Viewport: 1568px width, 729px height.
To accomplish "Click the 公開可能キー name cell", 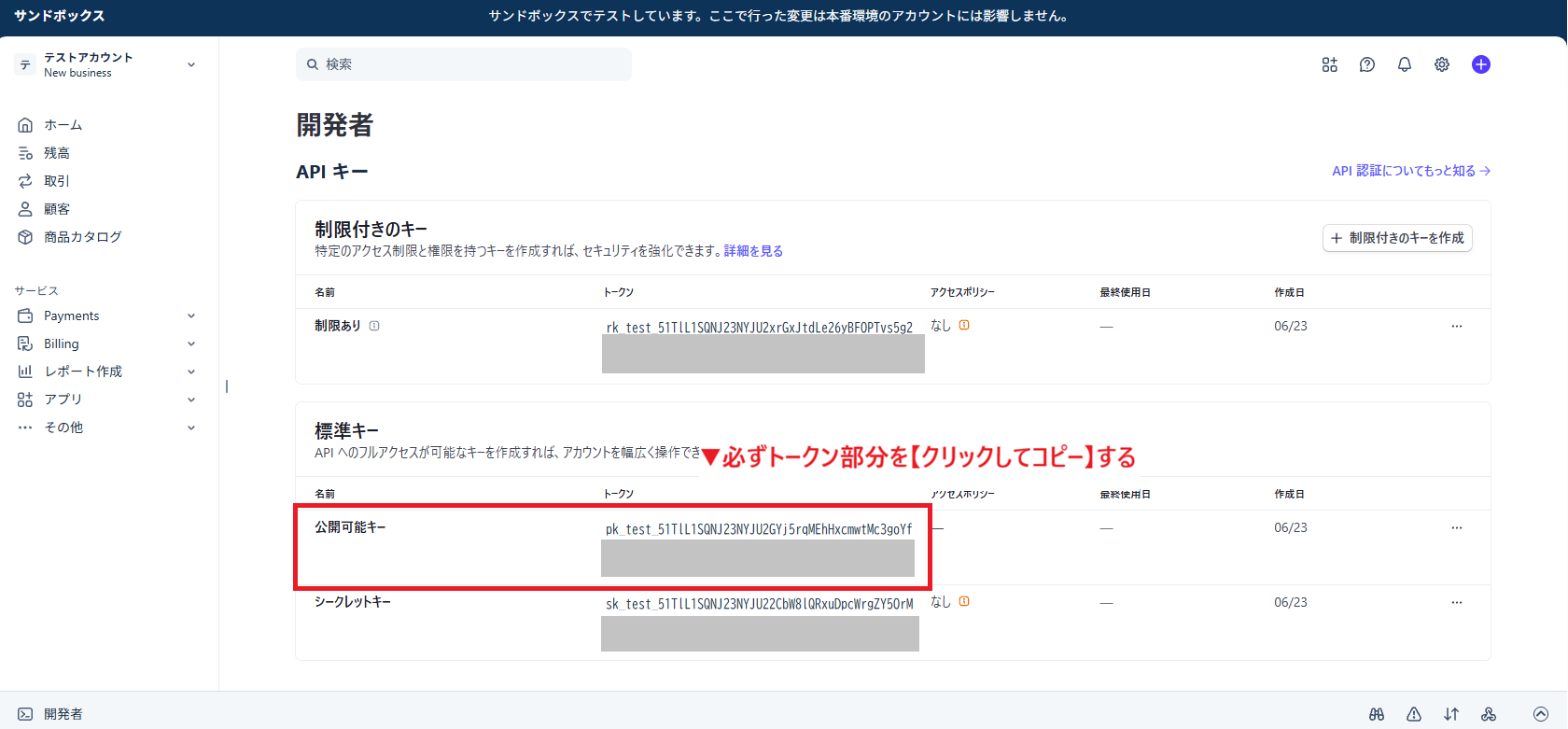I will click(350, 527).
